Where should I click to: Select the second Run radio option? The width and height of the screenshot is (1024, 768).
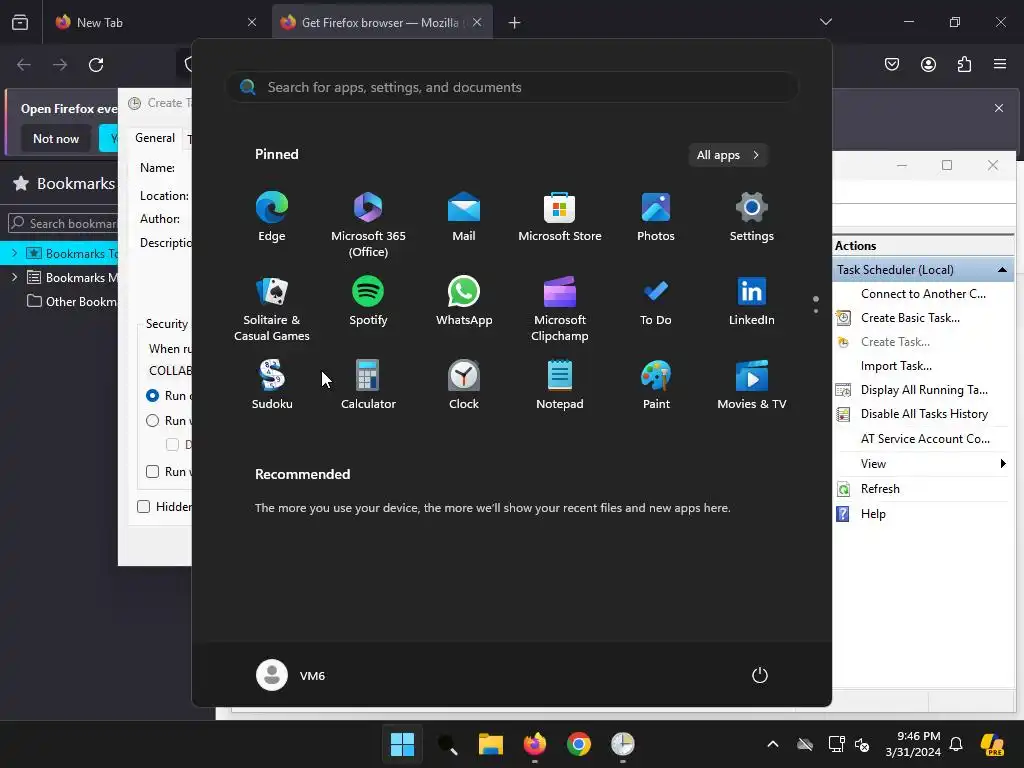point(152,421)
